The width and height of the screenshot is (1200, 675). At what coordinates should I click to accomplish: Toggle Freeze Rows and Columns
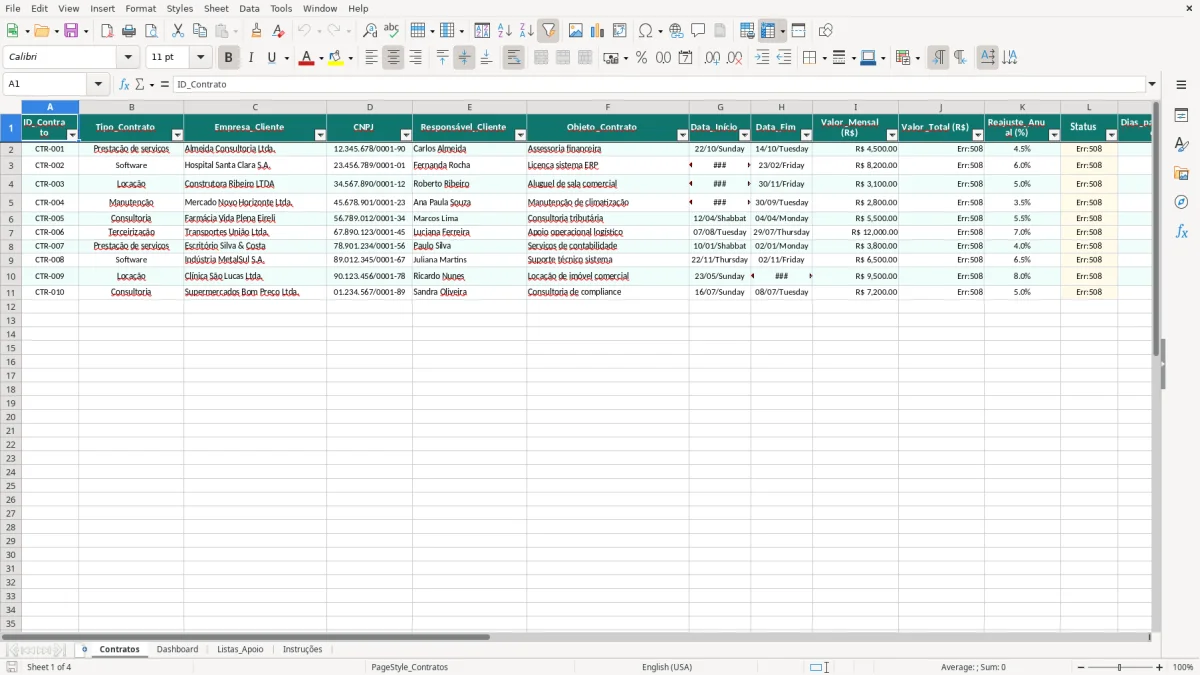(767, 31)
